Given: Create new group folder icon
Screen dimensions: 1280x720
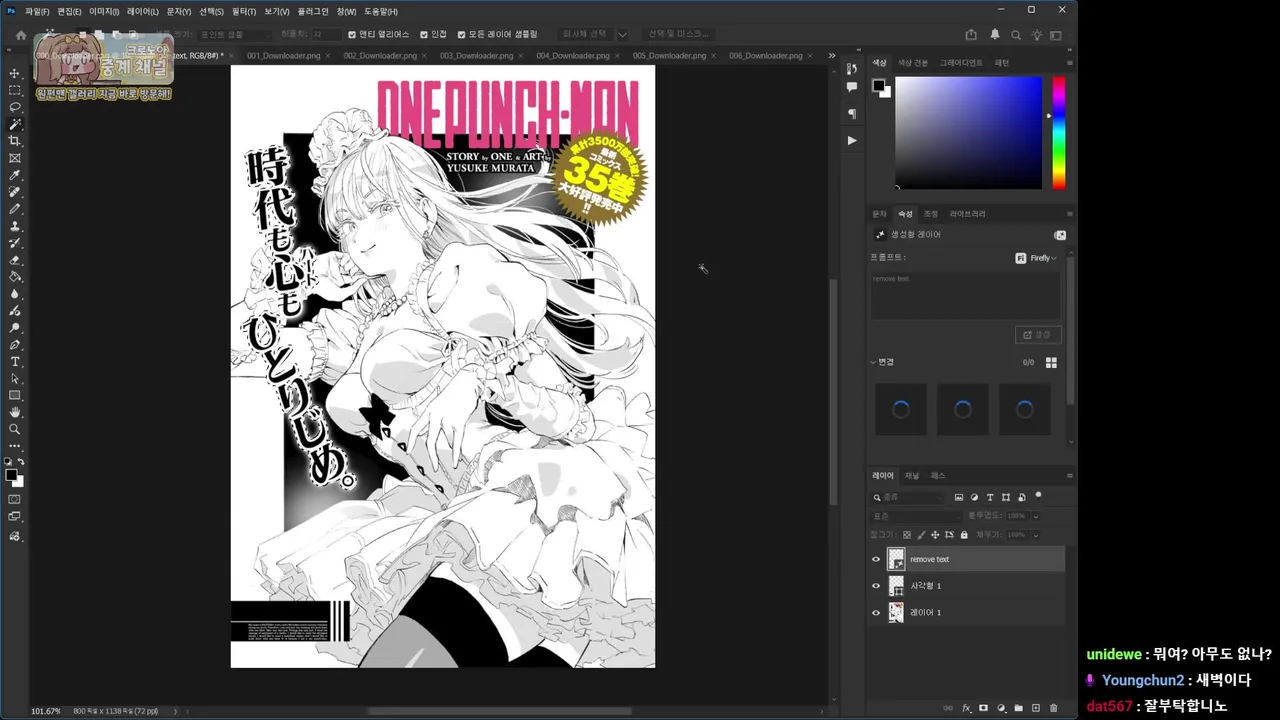Looking at the screenshot, I should click(1019, 708).
